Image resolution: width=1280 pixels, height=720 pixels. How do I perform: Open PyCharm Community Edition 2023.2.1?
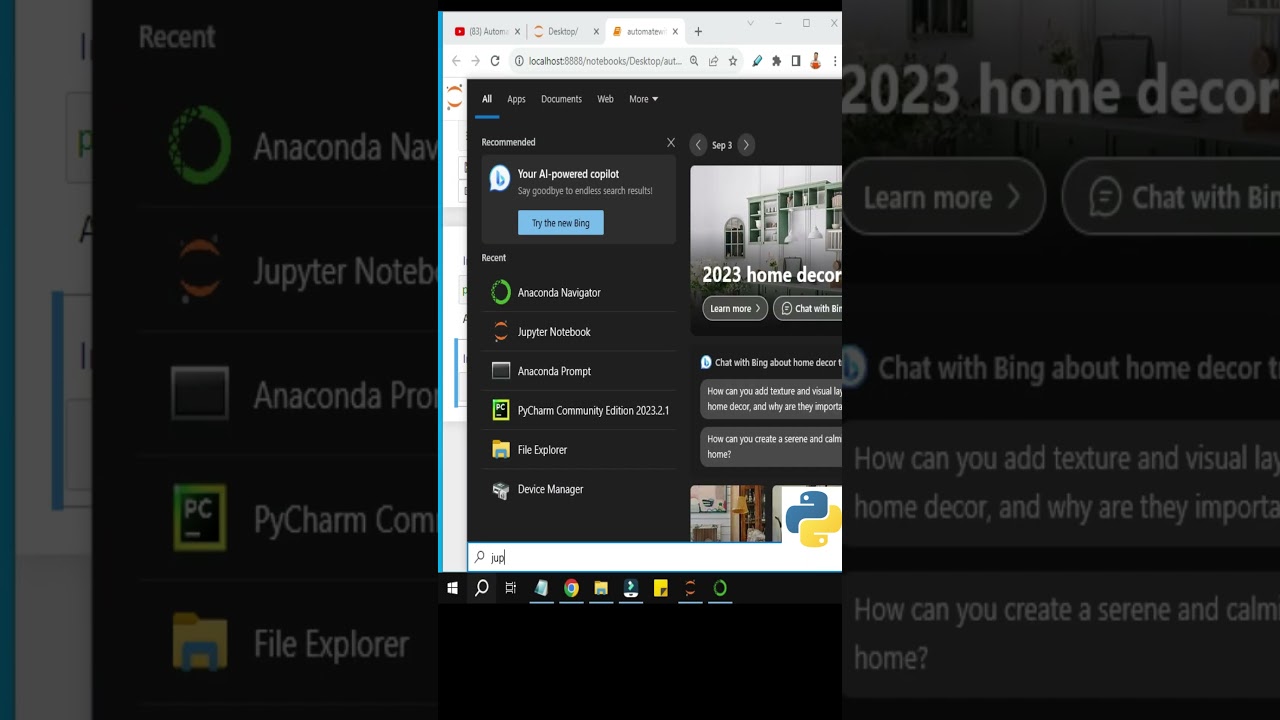578,410
